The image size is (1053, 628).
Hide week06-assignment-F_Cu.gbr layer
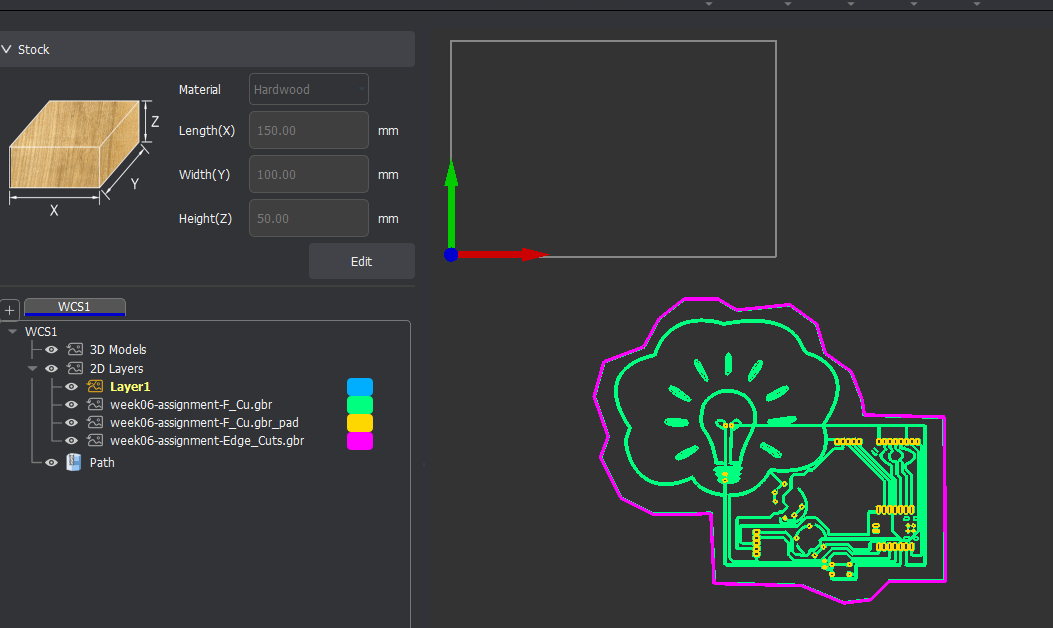[x=71, y=404]
